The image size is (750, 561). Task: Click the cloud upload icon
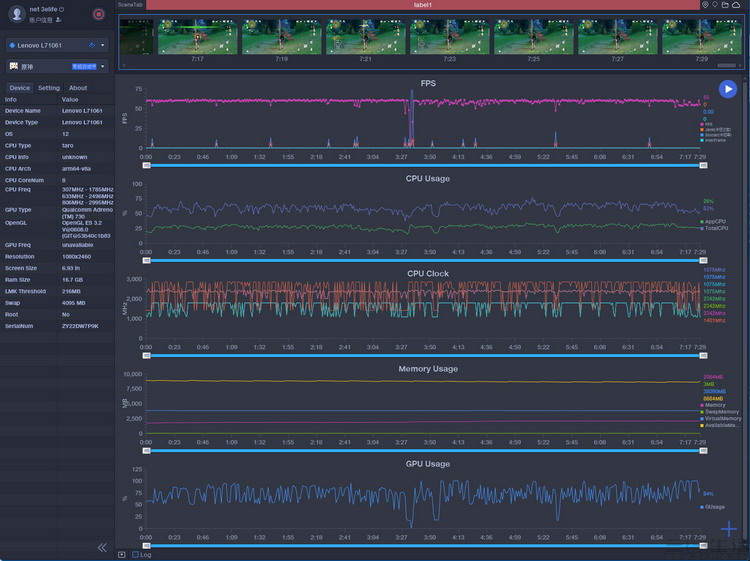pyautogui.click(x=736, y=5)
